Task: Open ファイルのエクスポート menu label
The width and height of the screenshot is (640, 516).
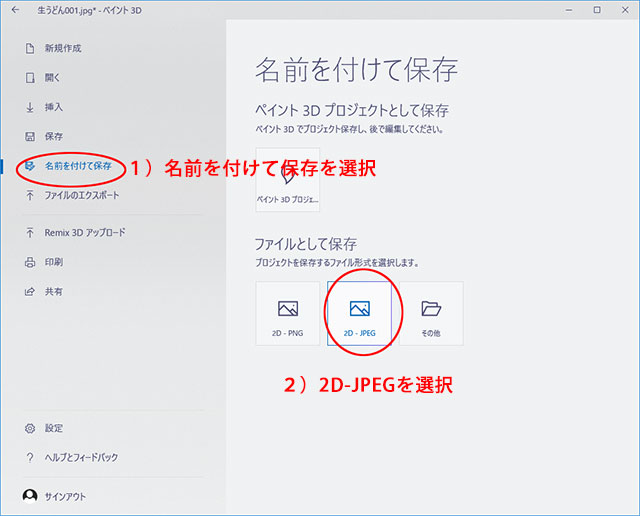Action: click(82, 195)
